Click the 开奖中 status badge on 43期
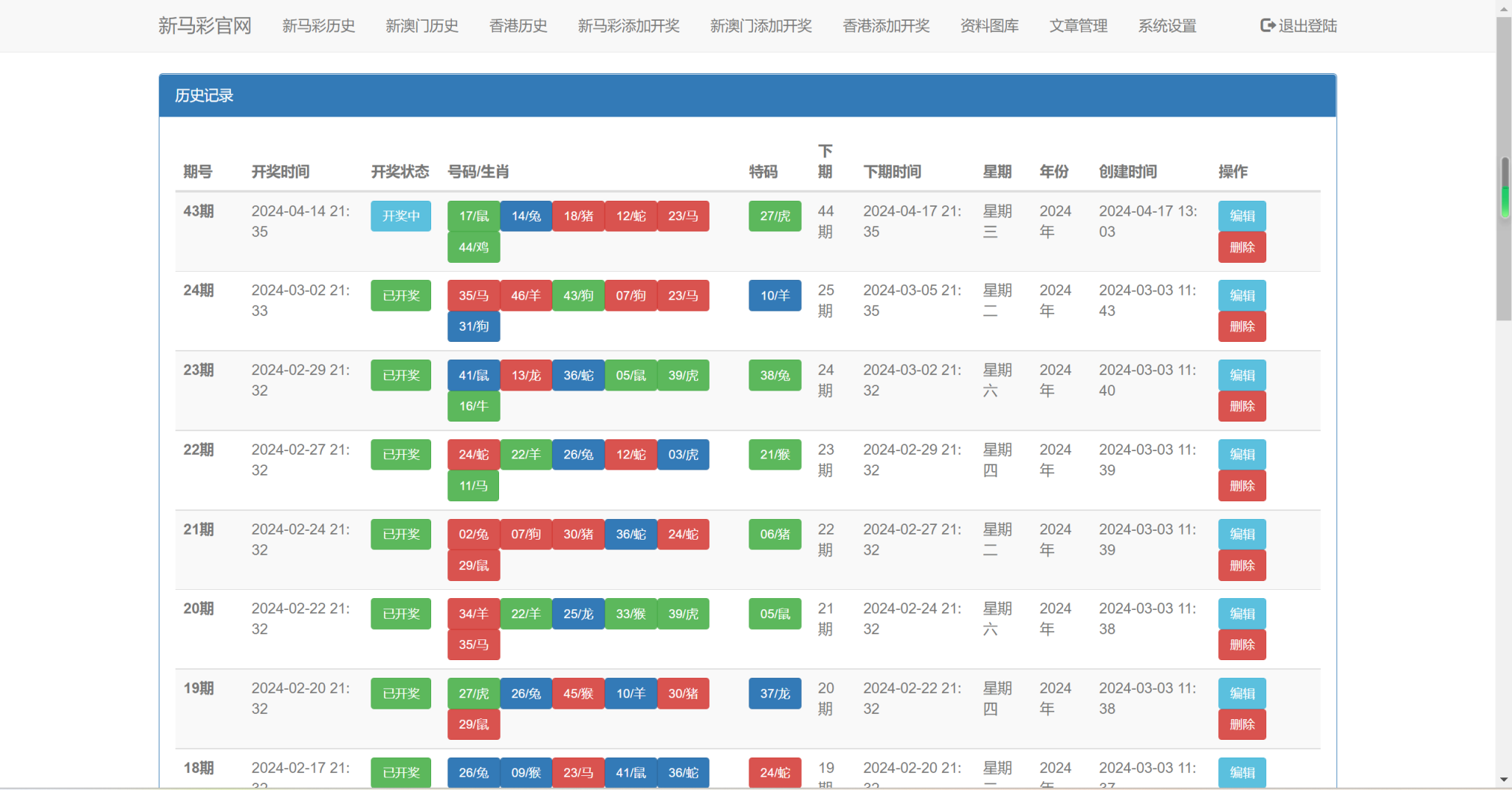The image size is (1512, 790). 401,216
